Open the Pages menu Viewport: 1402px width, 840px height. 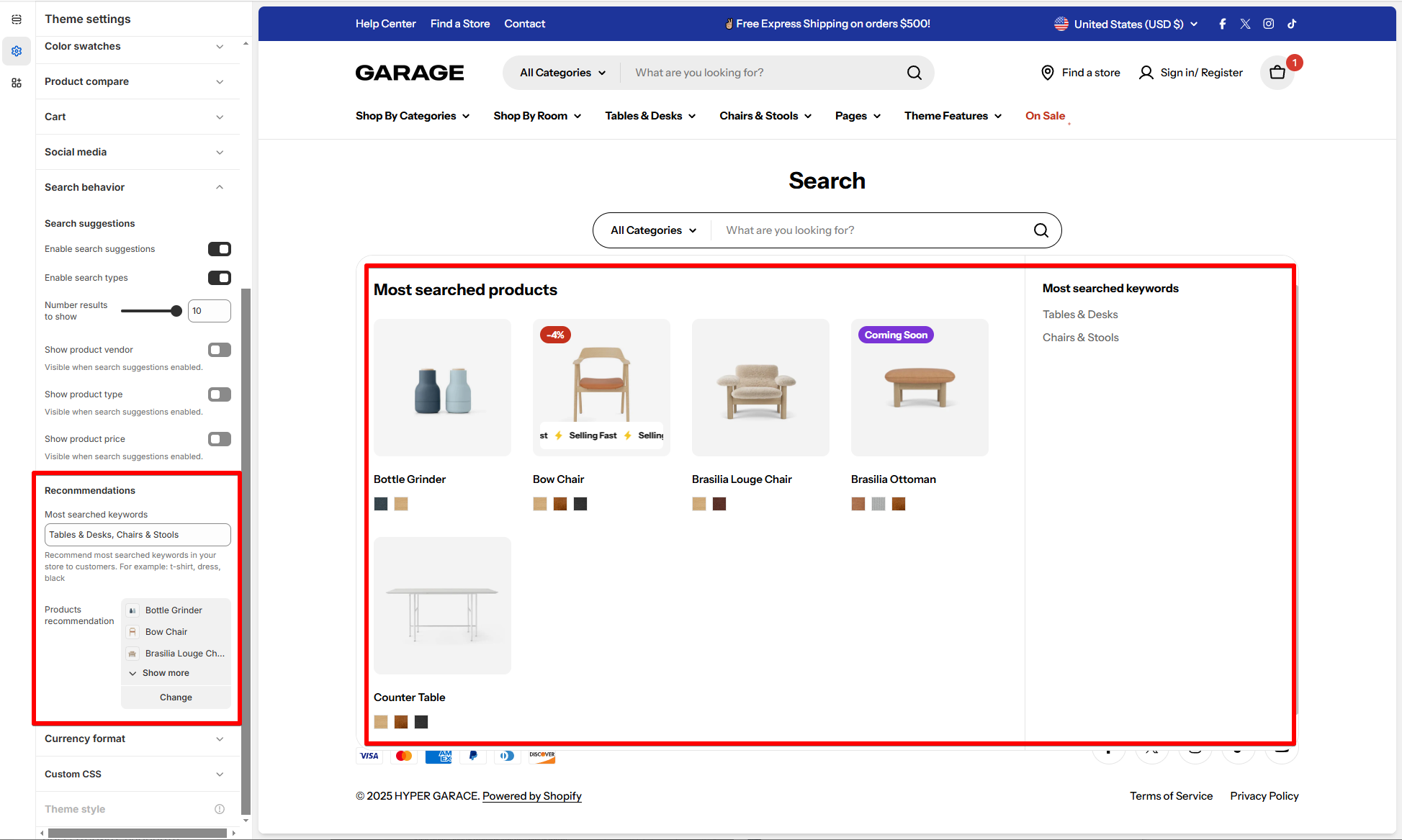(x=858, y=116)
